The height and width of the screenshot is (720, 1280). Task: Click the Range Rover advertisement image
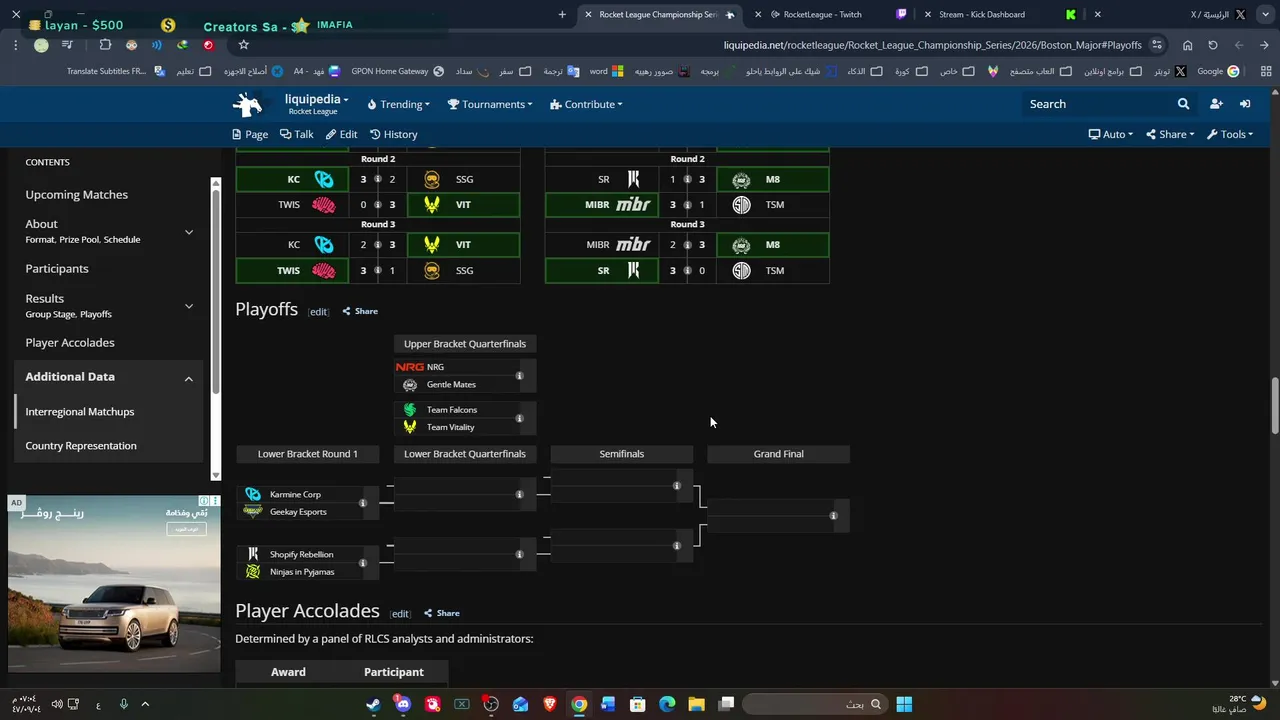114,583
